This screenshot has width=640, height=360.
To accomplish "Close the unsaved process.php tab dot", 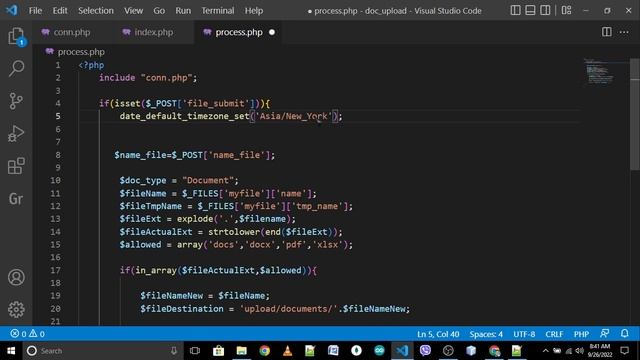I will click(x=272, y=32).
